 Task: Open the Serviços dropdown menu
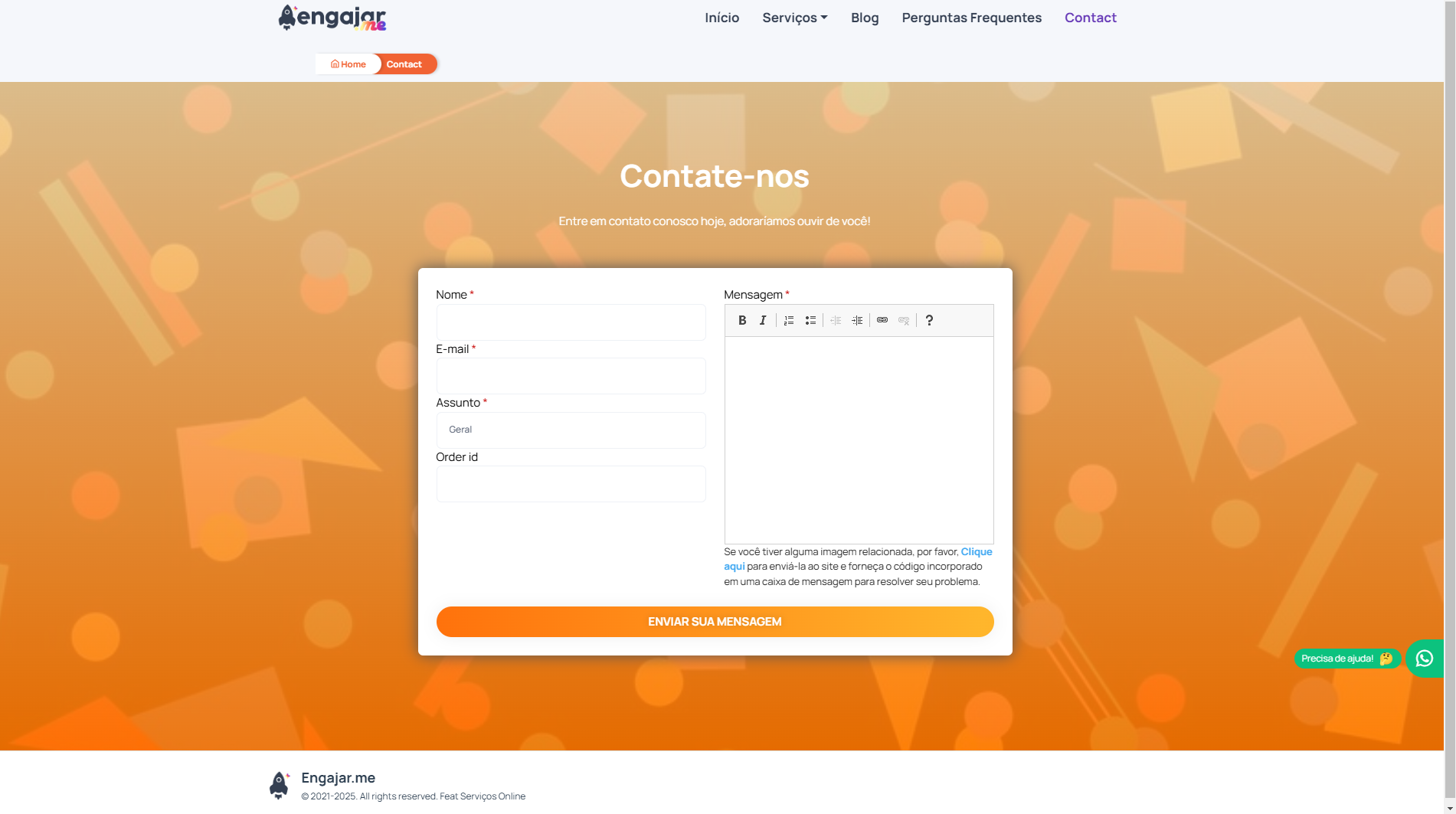click(x=794, y=18)
